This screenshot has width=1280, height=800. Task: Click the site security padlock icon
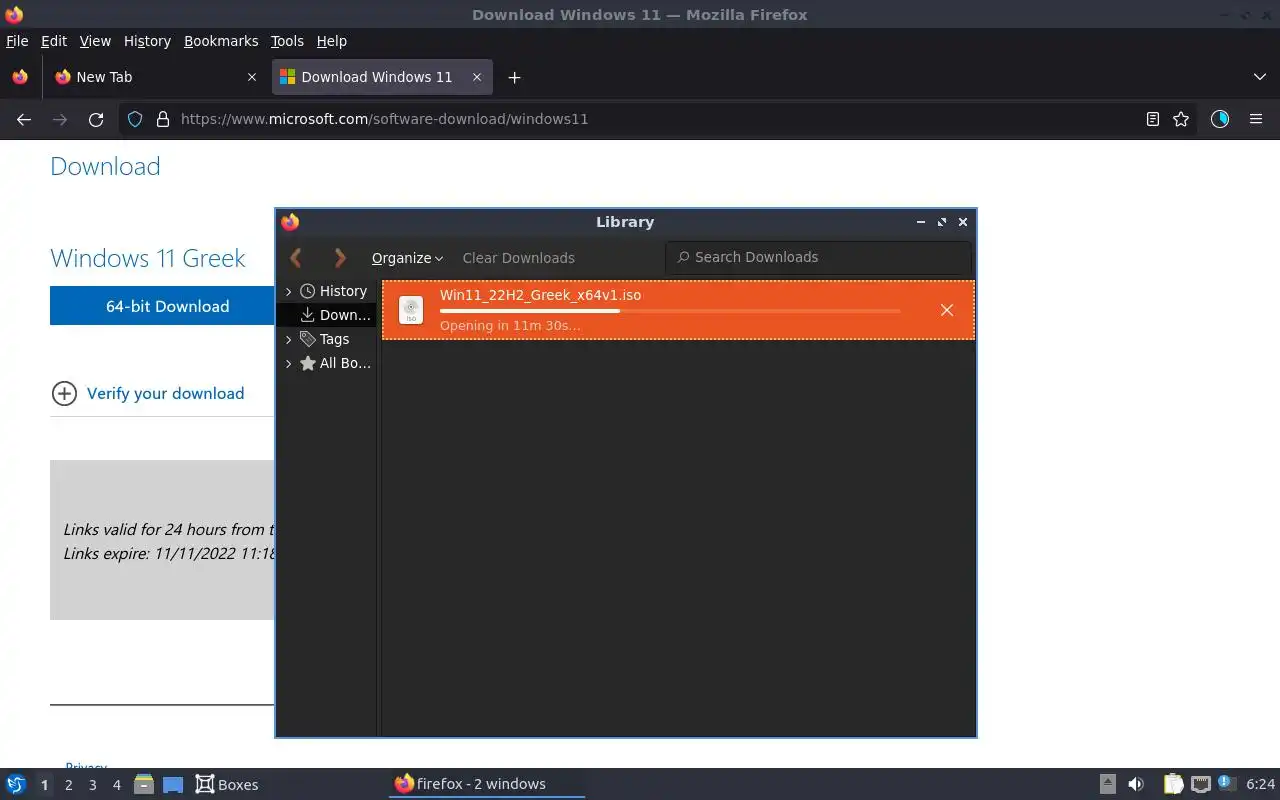[x=162, y=119]
